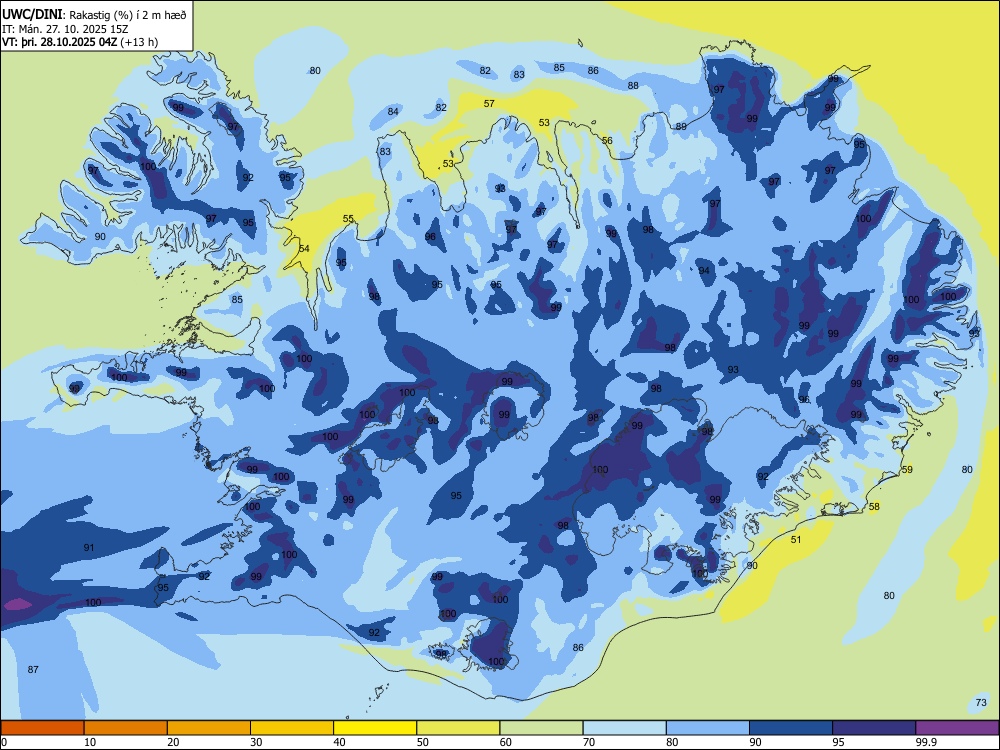
Task: Select the '89' humidity value on map
Action: click(x=681, y=126)
